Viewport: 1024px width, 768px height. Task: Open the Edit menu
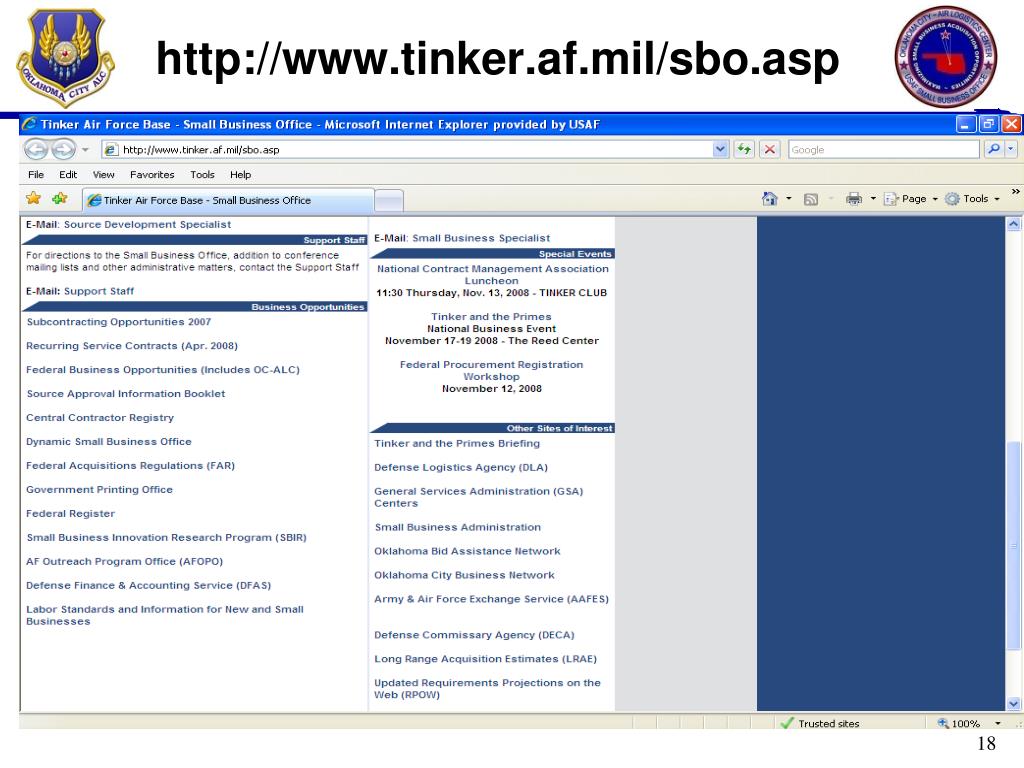click(68, 174)
